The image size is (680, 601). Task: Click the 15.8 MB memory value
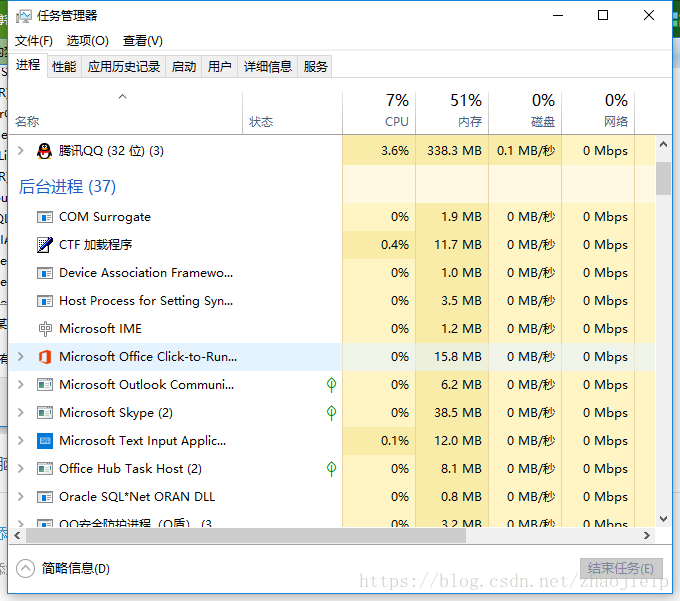point(458,357)
